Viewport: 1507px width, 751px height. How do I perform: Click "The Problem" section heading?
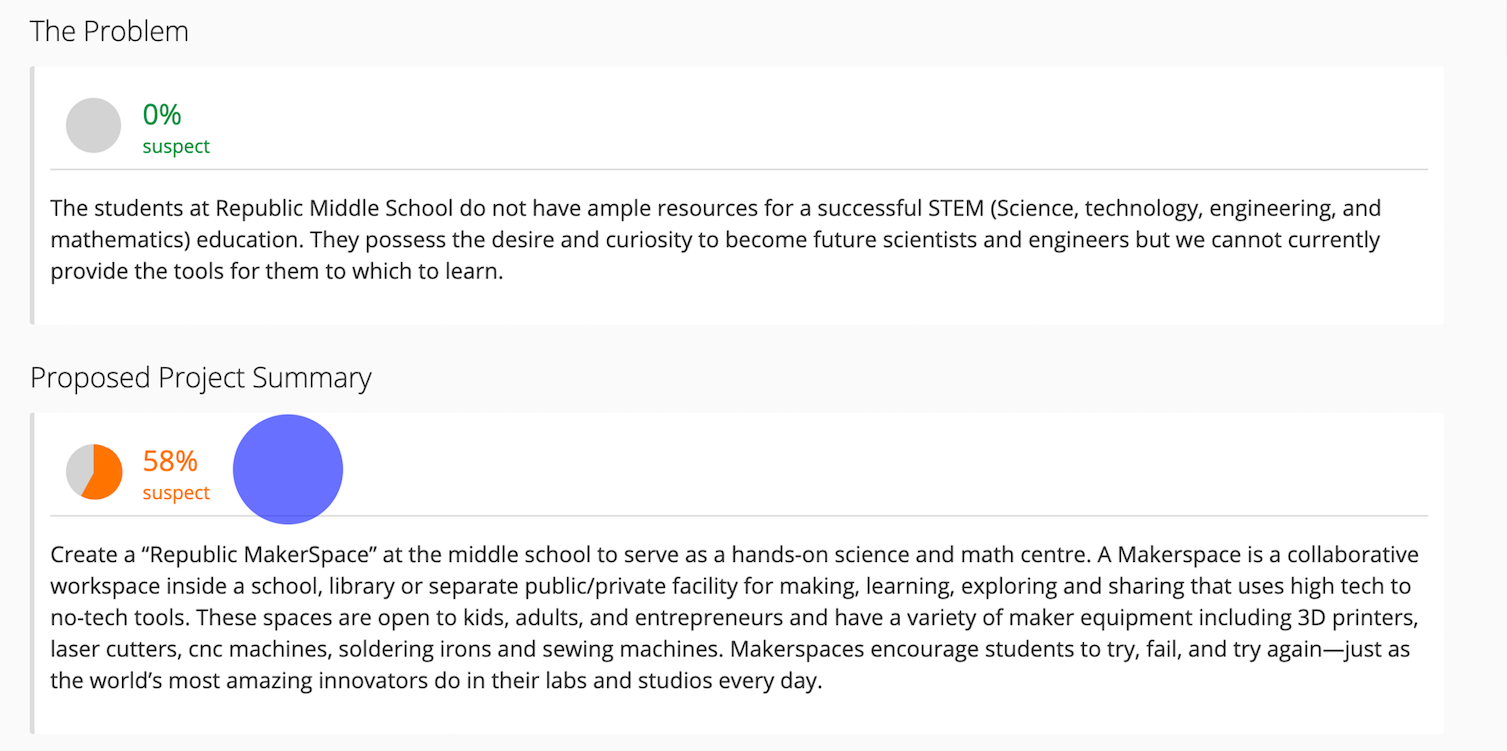click(109, 31)
